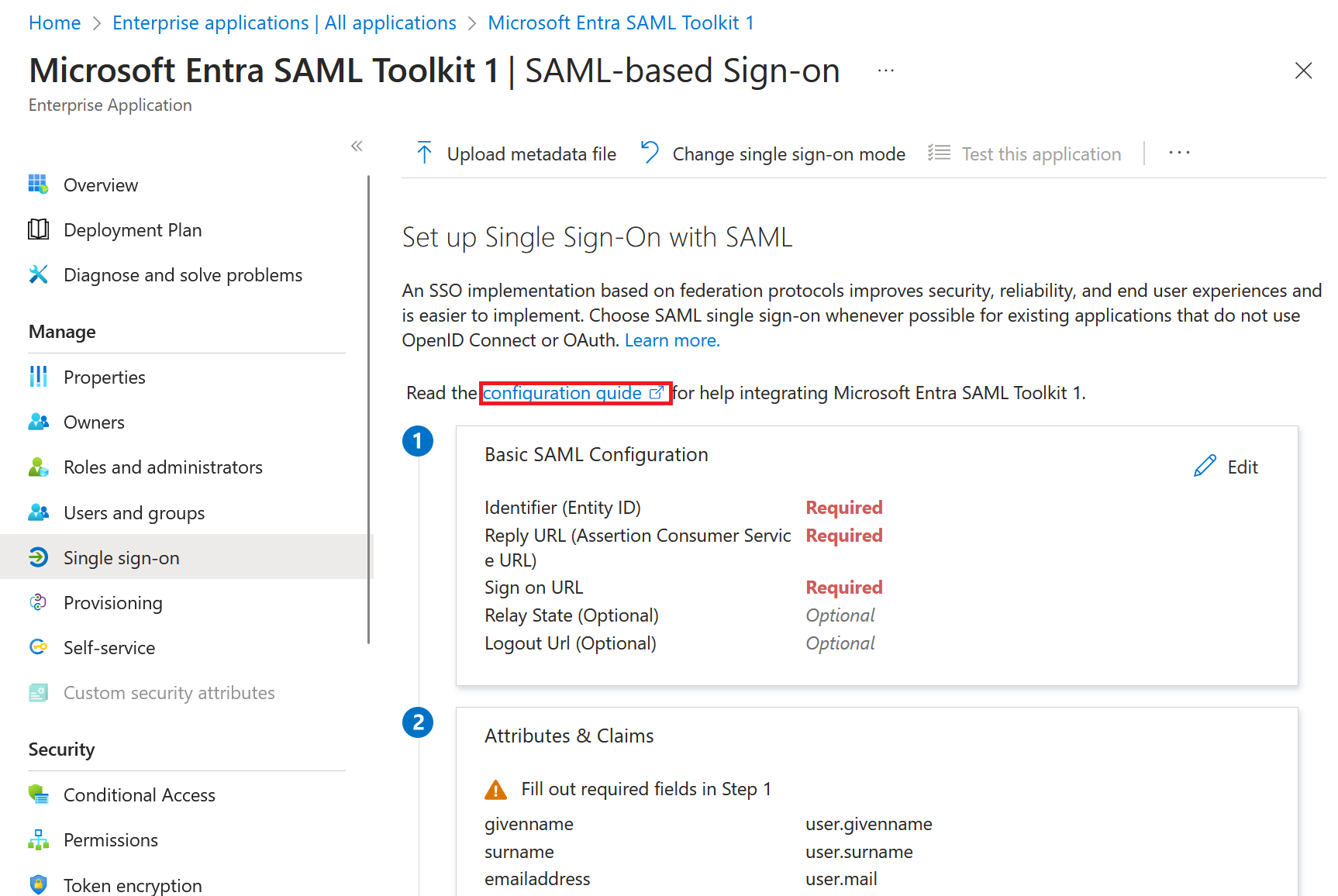Screen dimensions: 1338x896
Task: Click the Diagnose and solve problems wrench icon
Action: [39, 274]
